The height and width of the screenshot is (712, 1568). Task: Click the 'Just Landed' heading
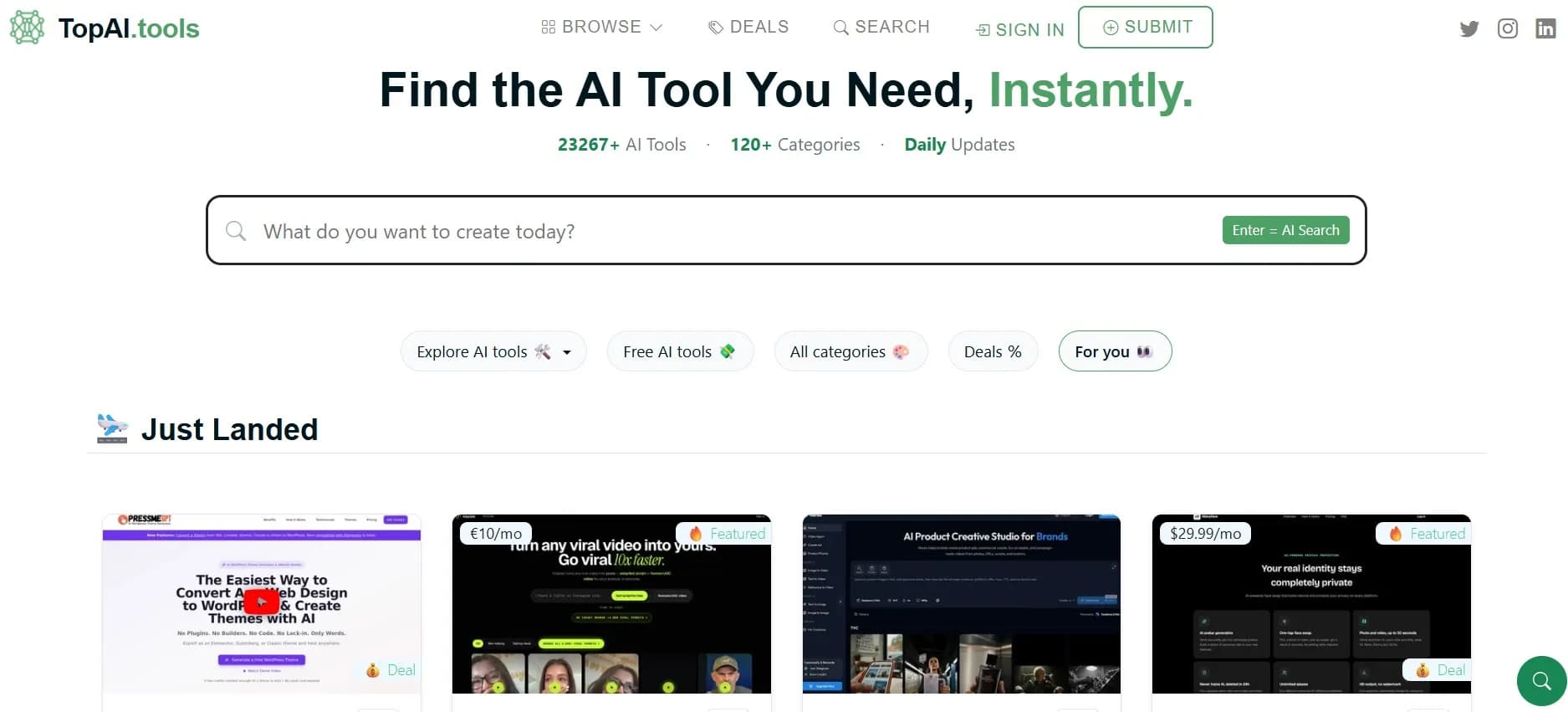(x=229, y=429)
